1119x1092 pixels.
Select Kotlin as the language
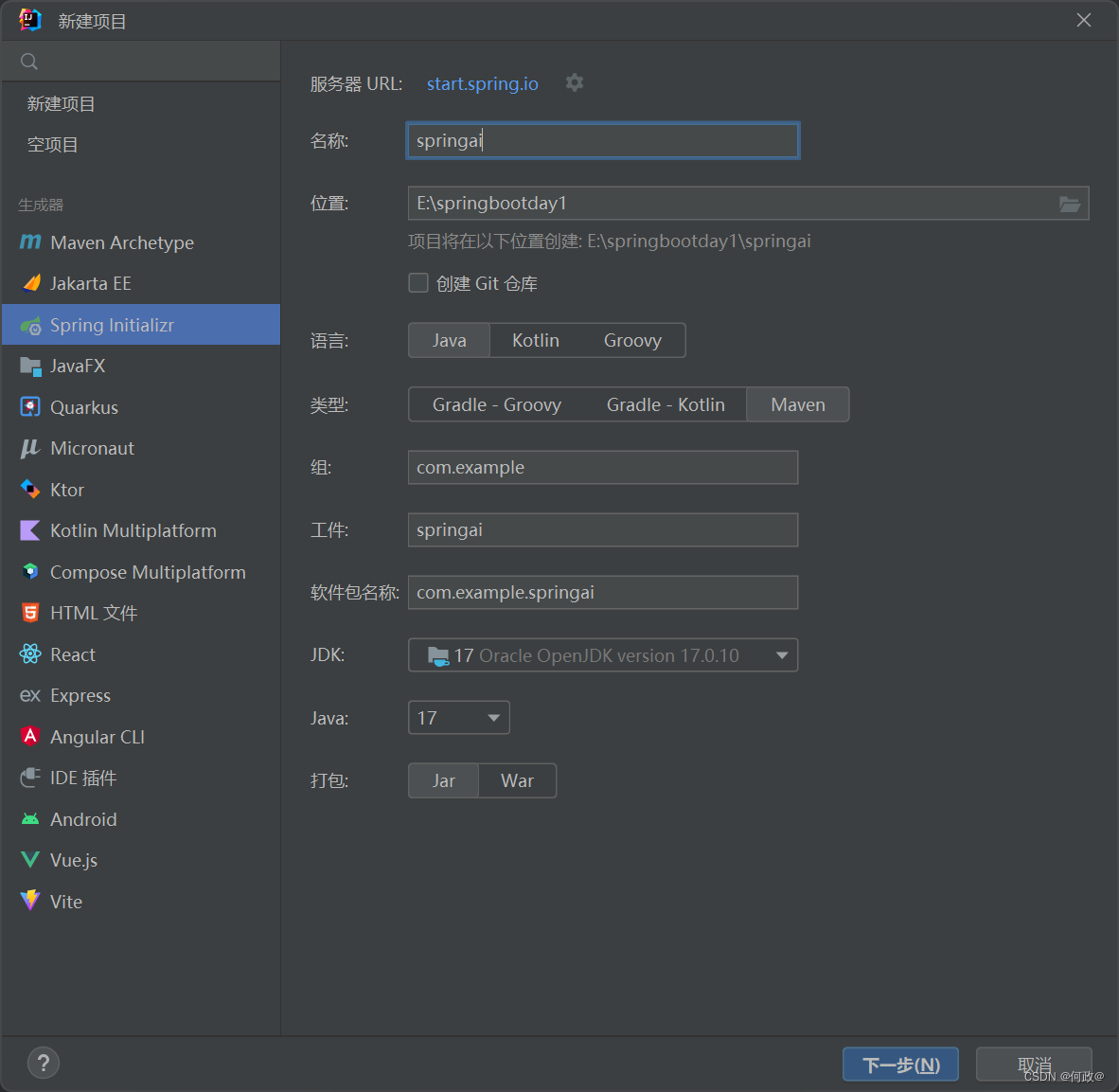click(x=536, y=340)
